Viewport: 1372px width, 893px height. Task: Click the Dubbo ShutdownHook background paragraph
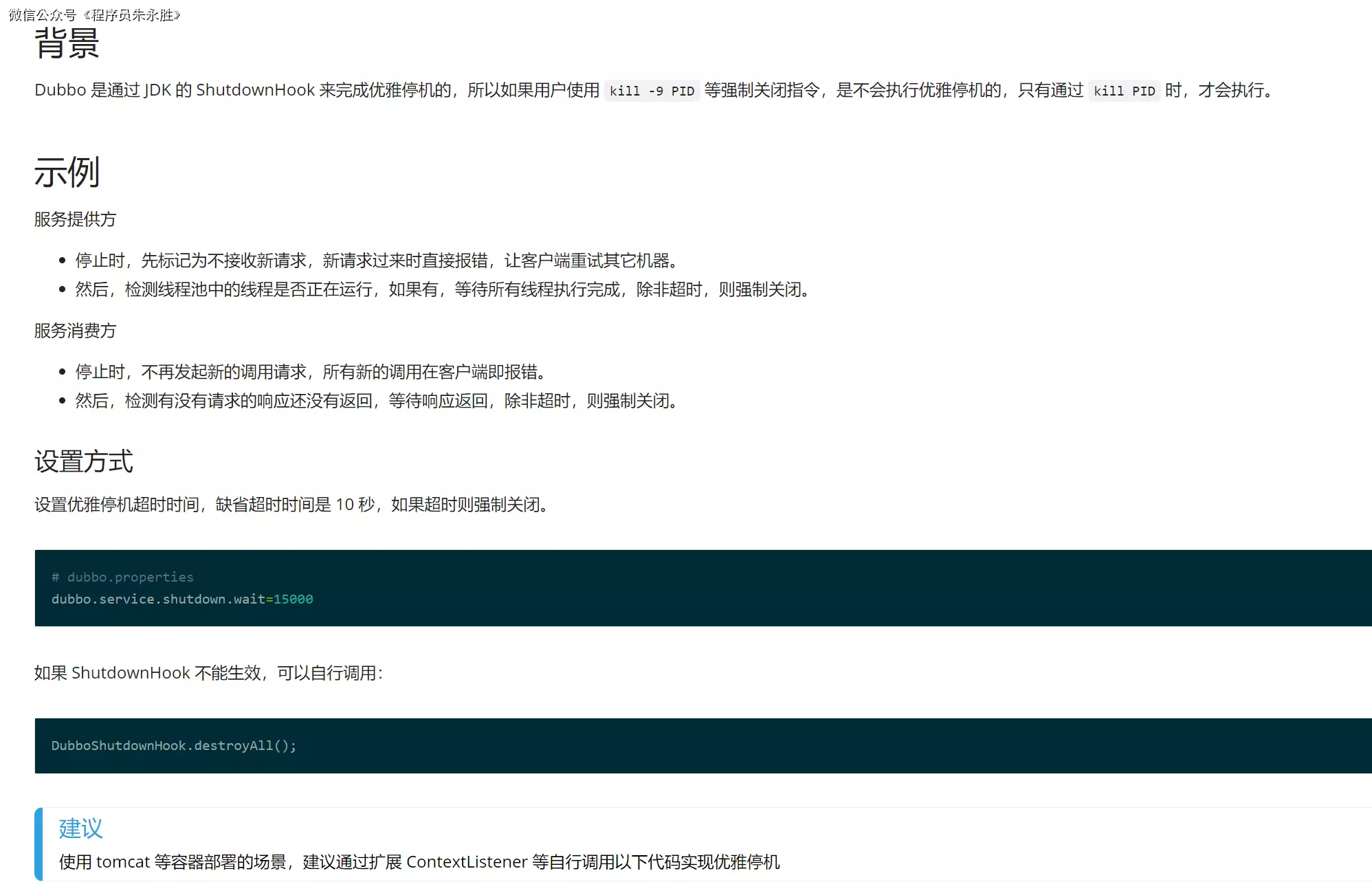tap(316, 90)
